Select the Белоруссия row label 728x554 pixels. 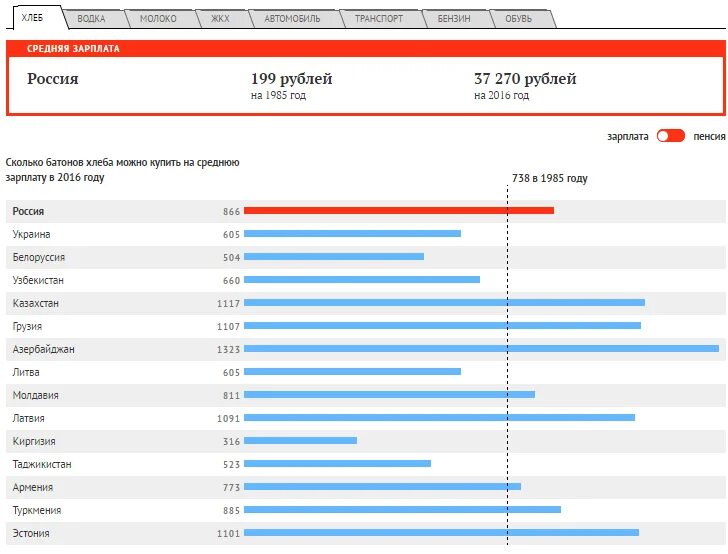coord(39,257)
